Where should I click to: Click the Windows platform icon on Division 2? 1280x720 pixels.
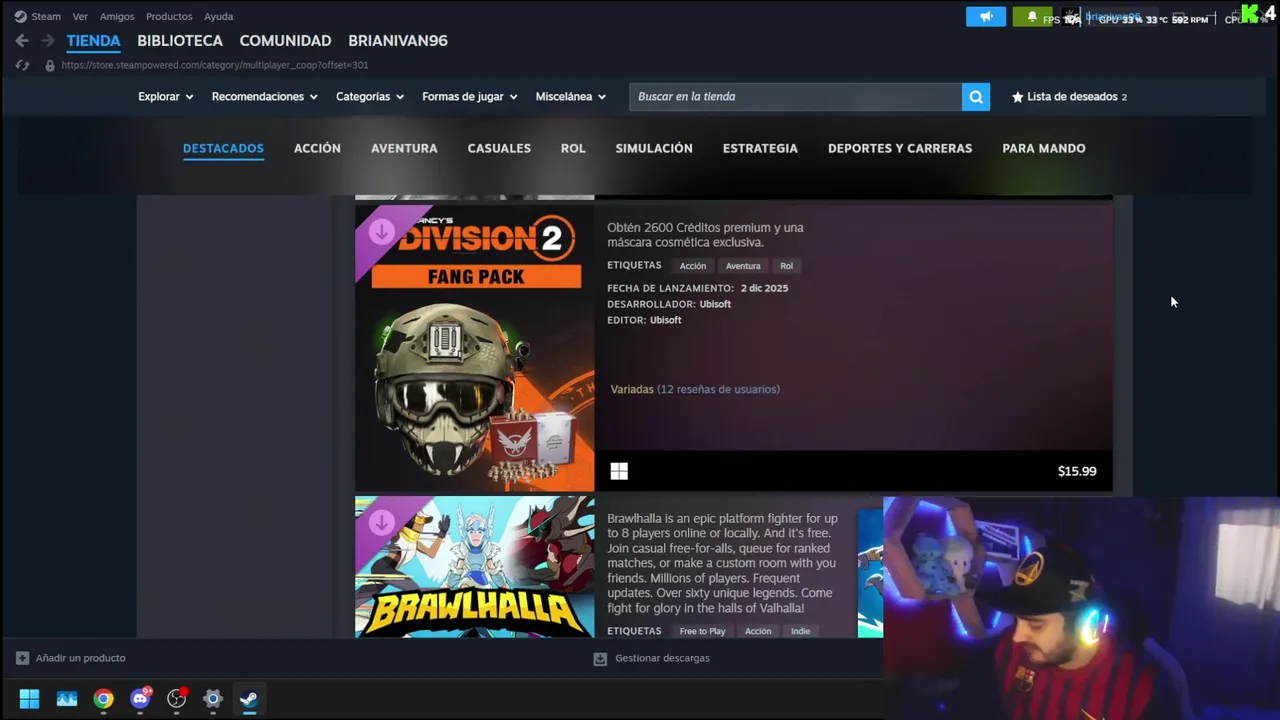(619, 471)
